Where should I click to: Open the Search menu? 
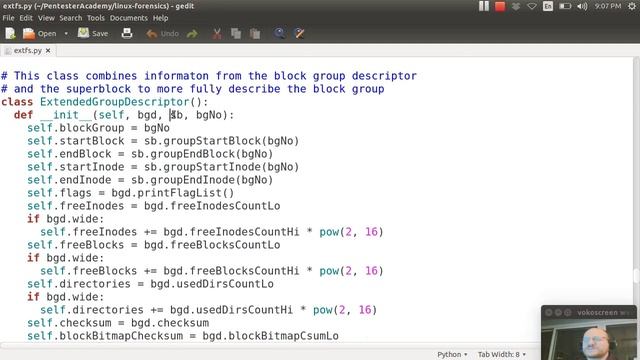pos(71,18)
